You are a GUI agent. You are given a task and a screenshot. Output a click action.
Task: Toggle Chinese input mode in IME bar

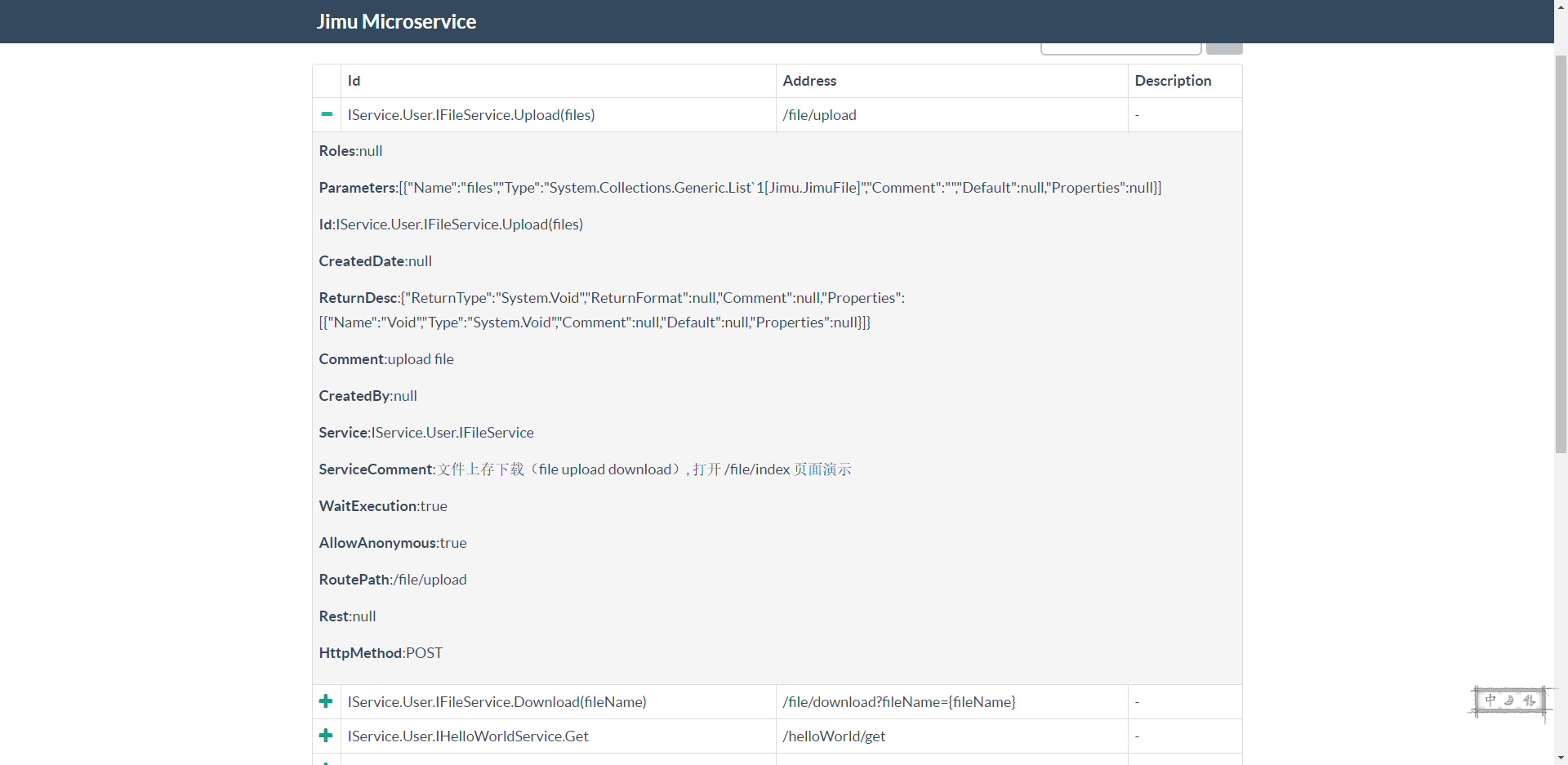click(1490, 701)
